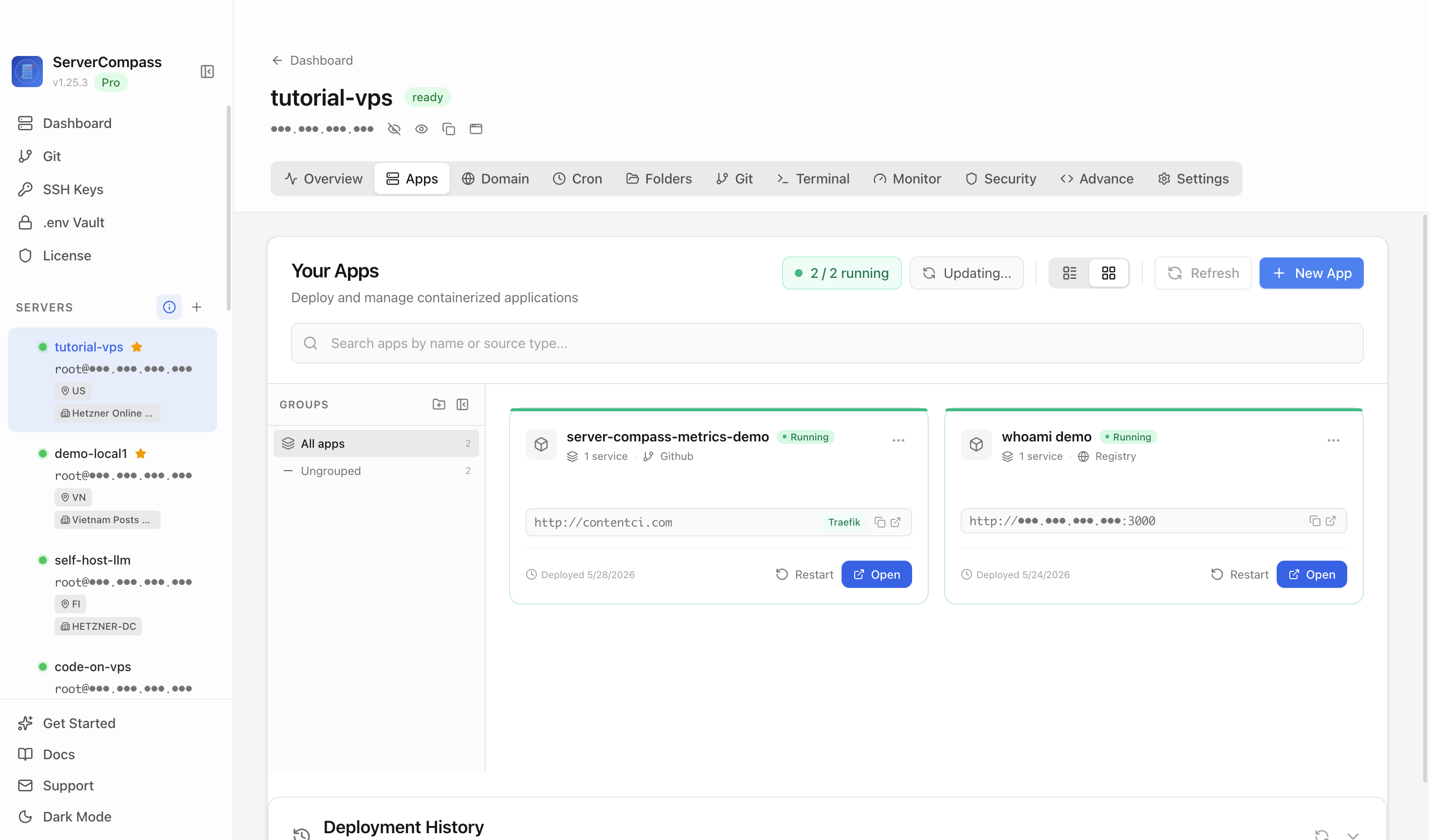Copy the contentci.com URL
The height and width of the screenshot is (840, 1429).
[x=879, y=522]
